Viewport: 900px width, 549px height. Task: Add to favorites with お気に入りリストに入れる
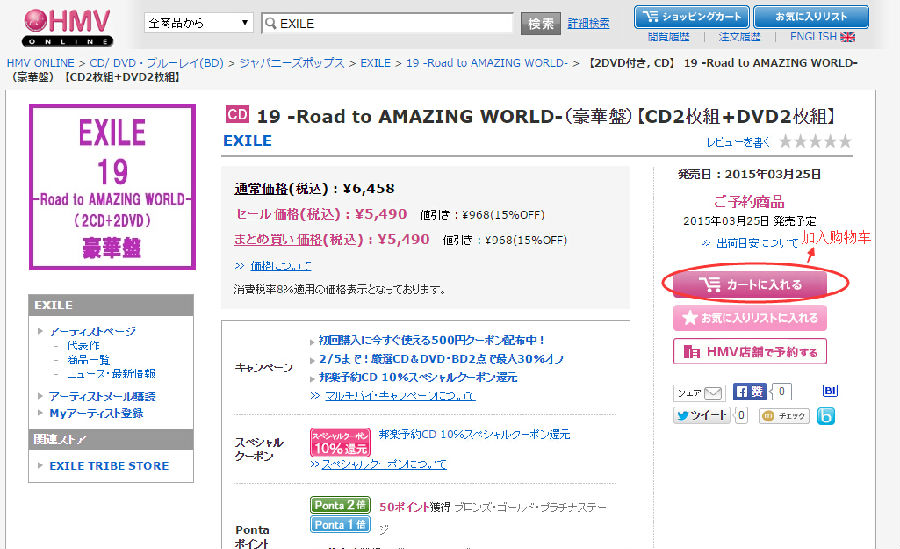coord(750,318)
